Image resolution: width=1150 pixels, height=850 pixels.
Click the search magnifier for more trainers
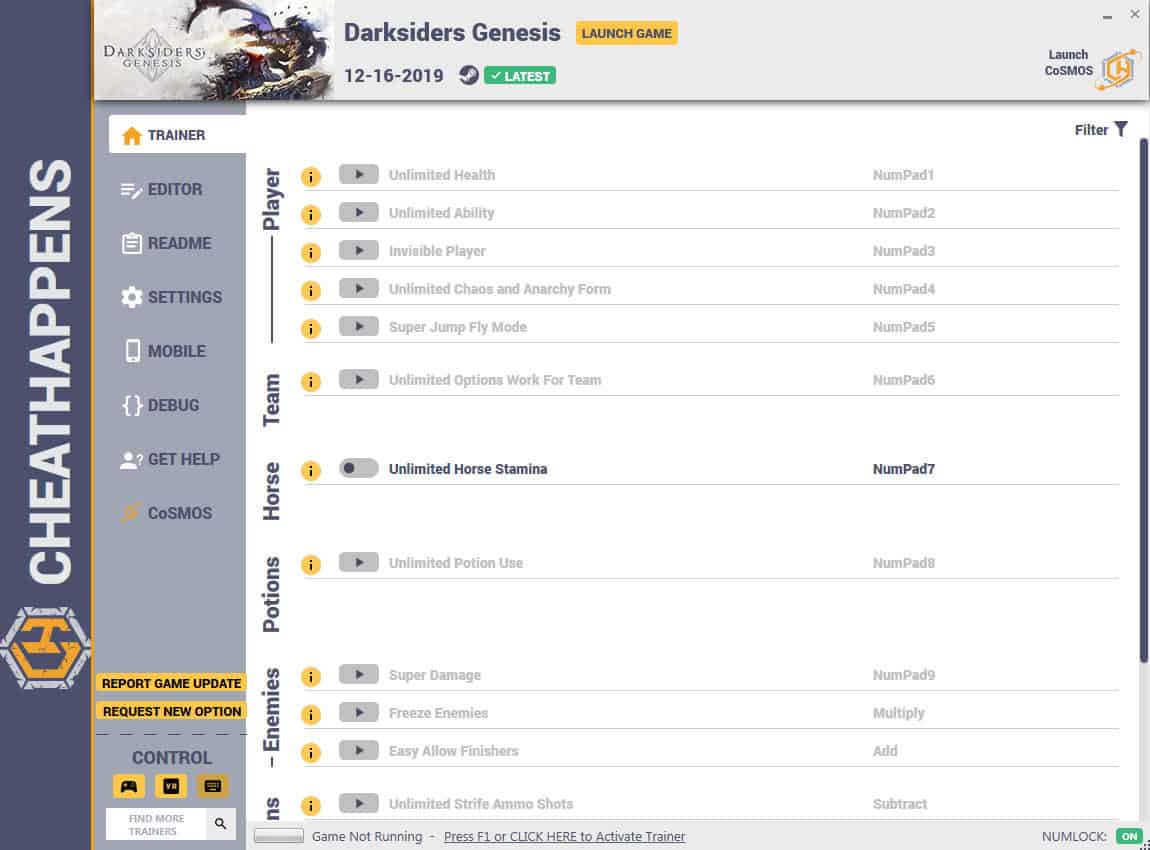(221, 824)
